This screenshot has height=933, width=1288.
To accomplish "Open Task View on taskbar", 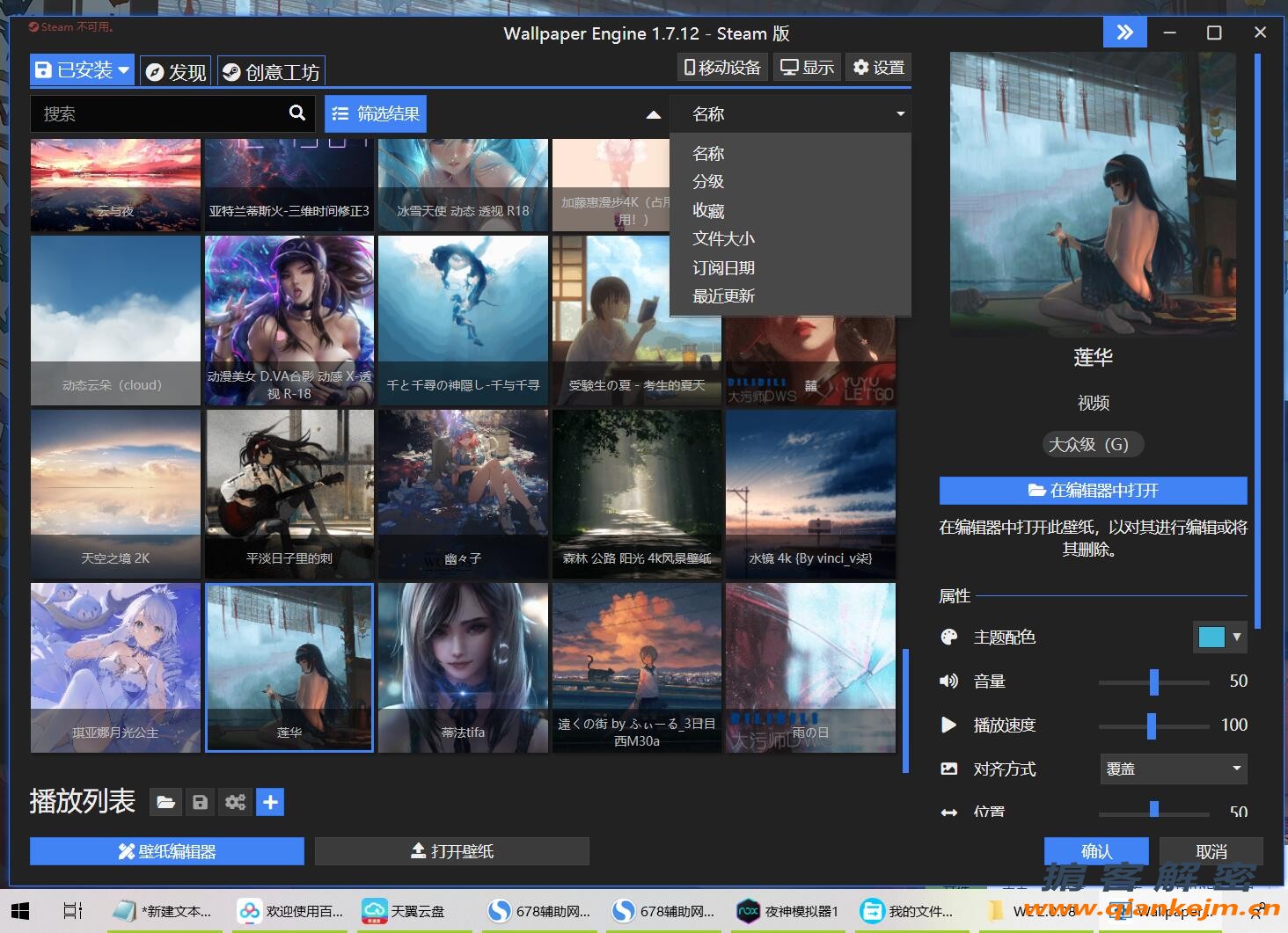I will pyautogui.click(x=73, y=911).
